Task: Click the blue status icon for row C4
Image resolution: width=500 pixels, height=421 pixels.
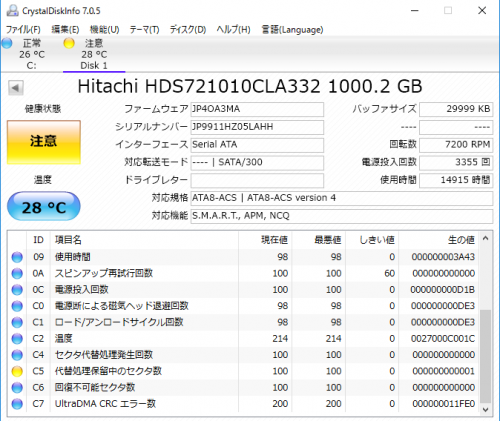Action: pos(17,355)
